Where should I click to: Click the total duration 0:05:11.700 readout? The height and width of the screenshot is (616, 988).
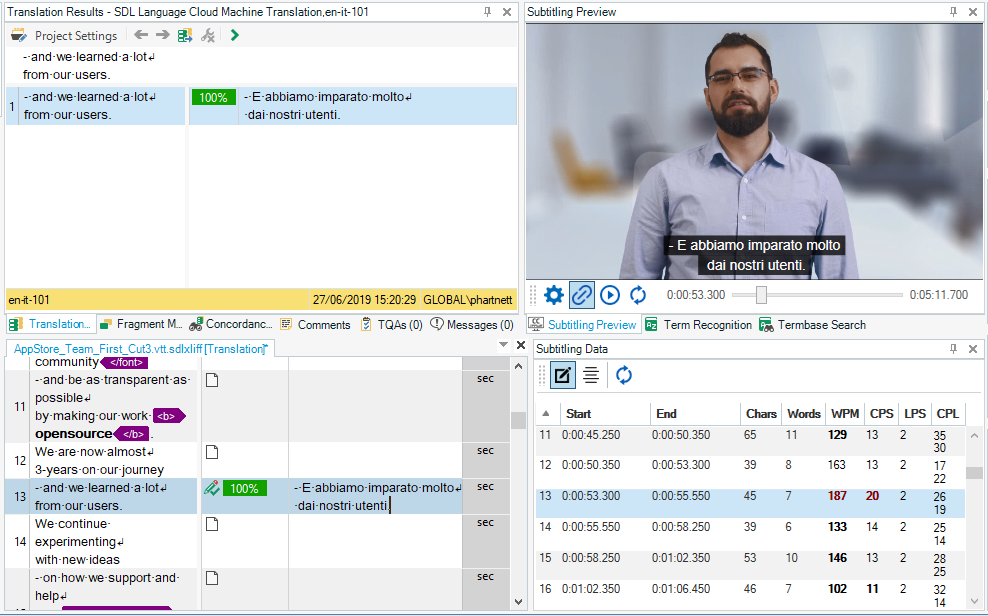point(938,295)
